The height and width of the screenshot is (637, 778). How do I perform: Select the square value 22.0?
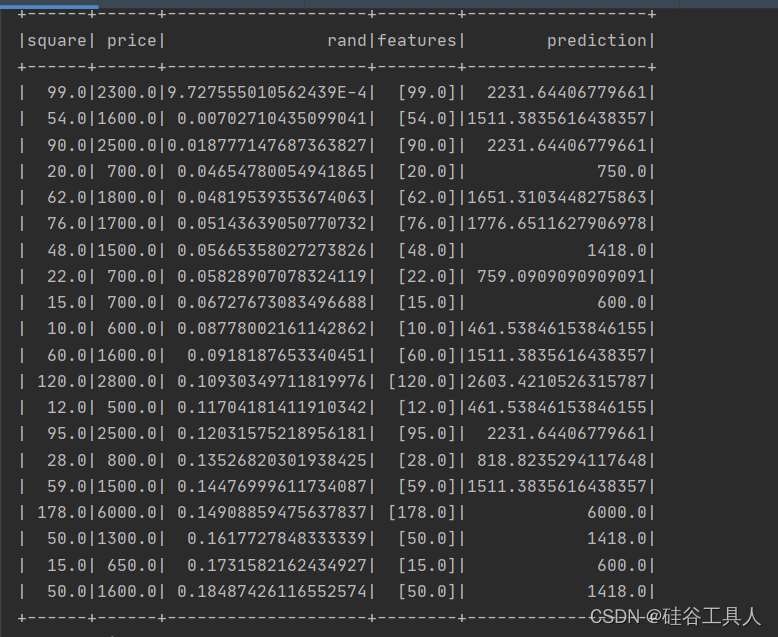coord(67,276)
